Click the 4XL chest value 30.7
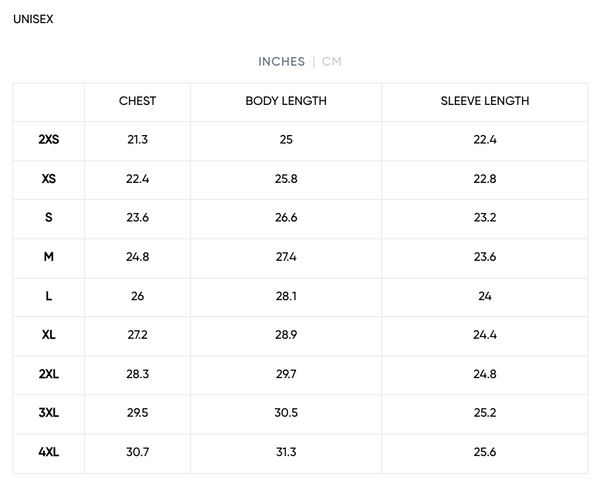The image size is (600, 490). [x=137, y=452]
